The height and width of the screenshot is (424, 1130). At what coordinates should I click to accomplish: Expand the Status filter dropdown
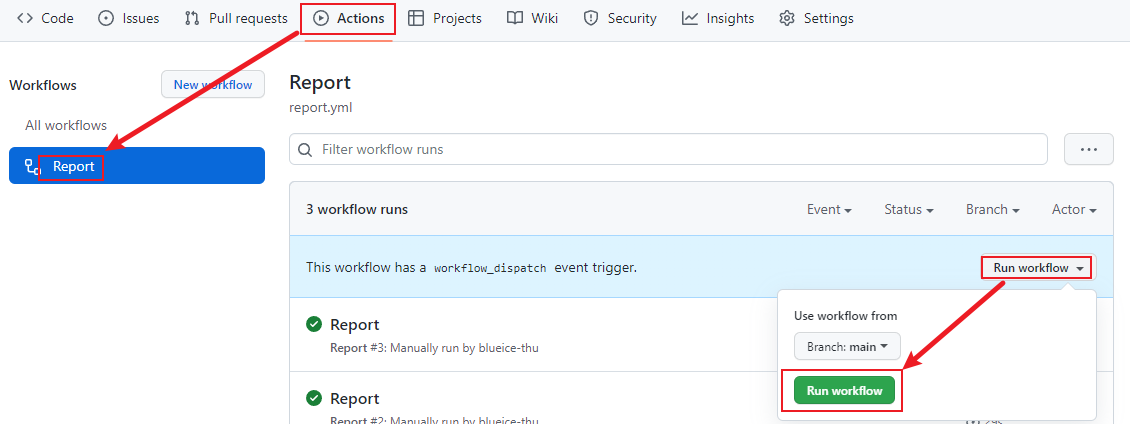click(909, 210)
